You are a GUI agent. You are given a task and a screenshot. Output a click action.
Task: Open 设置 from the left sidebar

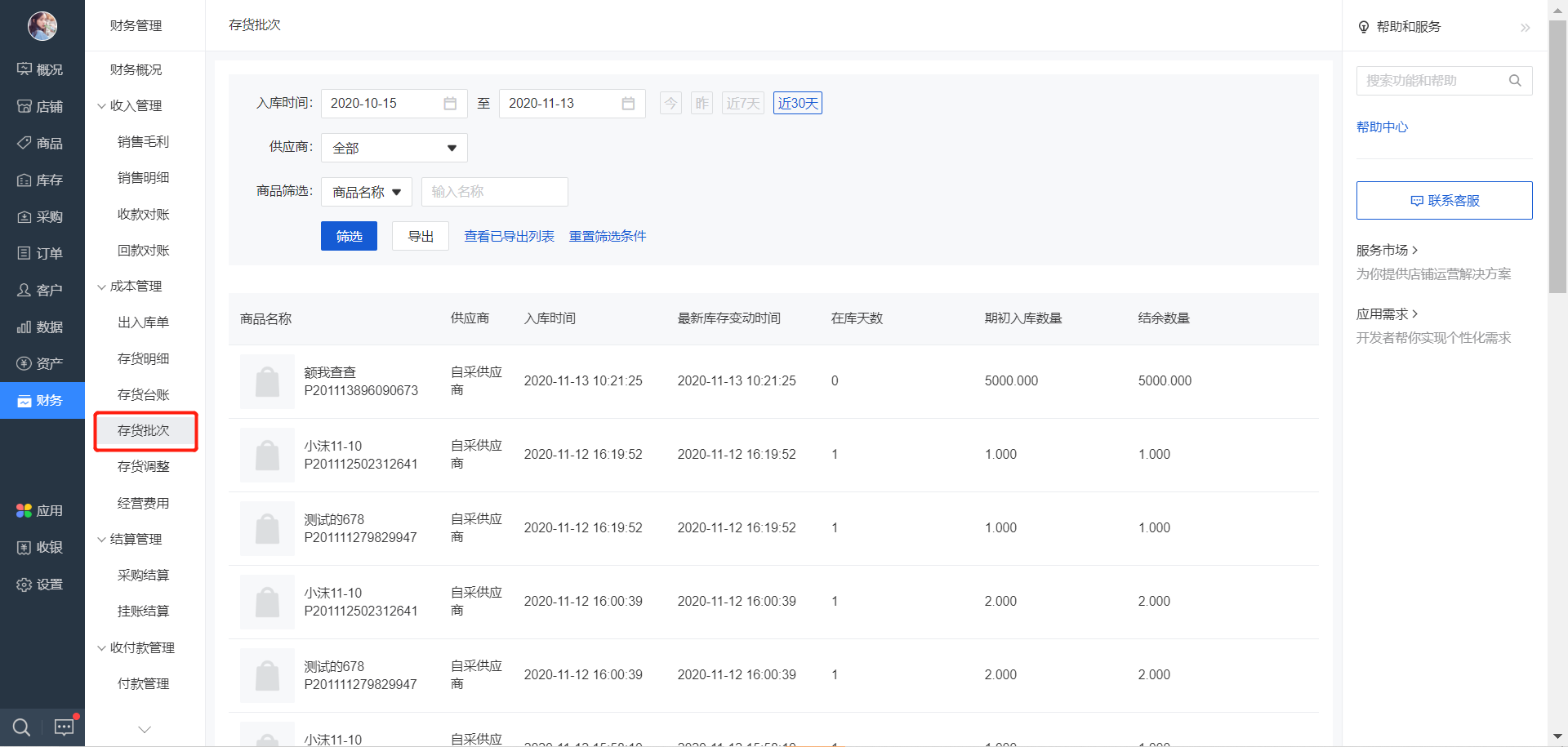click(x=42, y=585)
